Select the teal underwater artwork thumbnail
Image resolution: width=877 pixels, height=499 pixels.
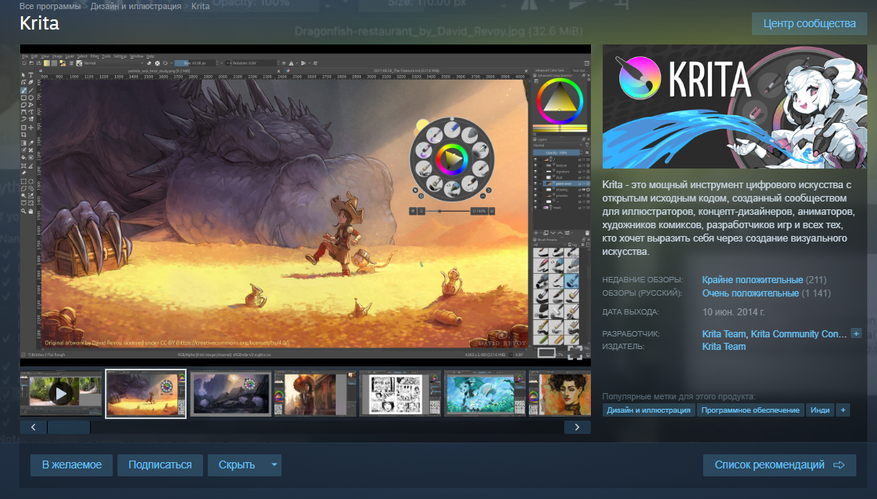485,393
